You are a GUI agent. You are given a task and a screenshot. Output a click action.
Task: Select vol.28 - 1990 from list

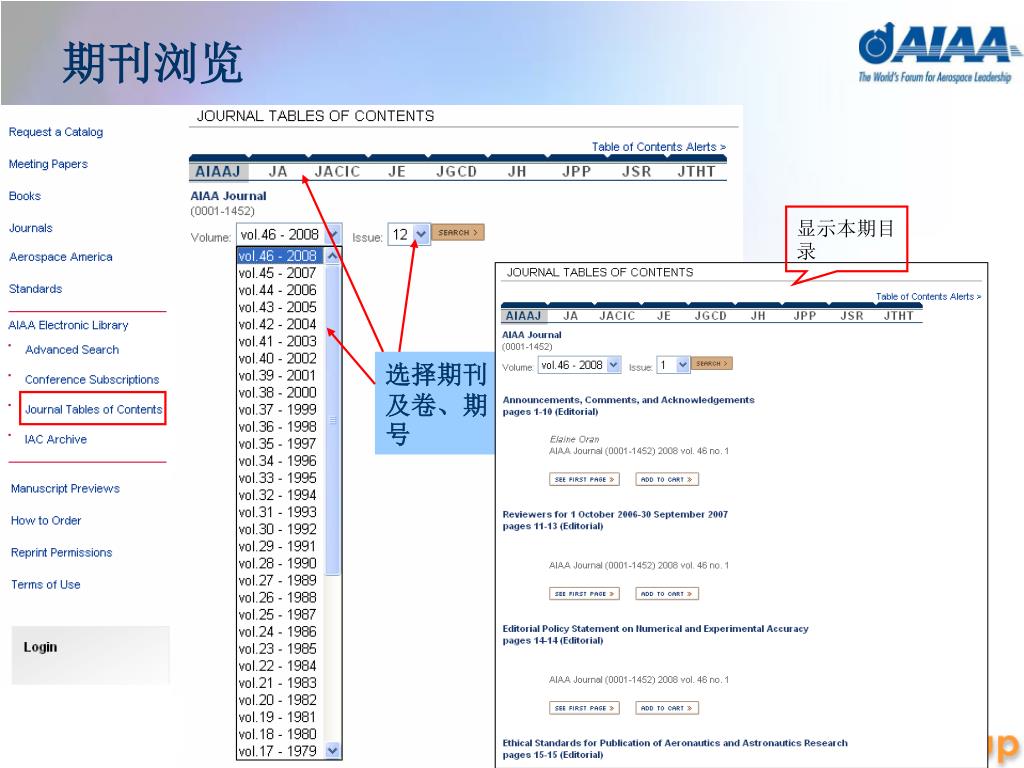(280, 563)
